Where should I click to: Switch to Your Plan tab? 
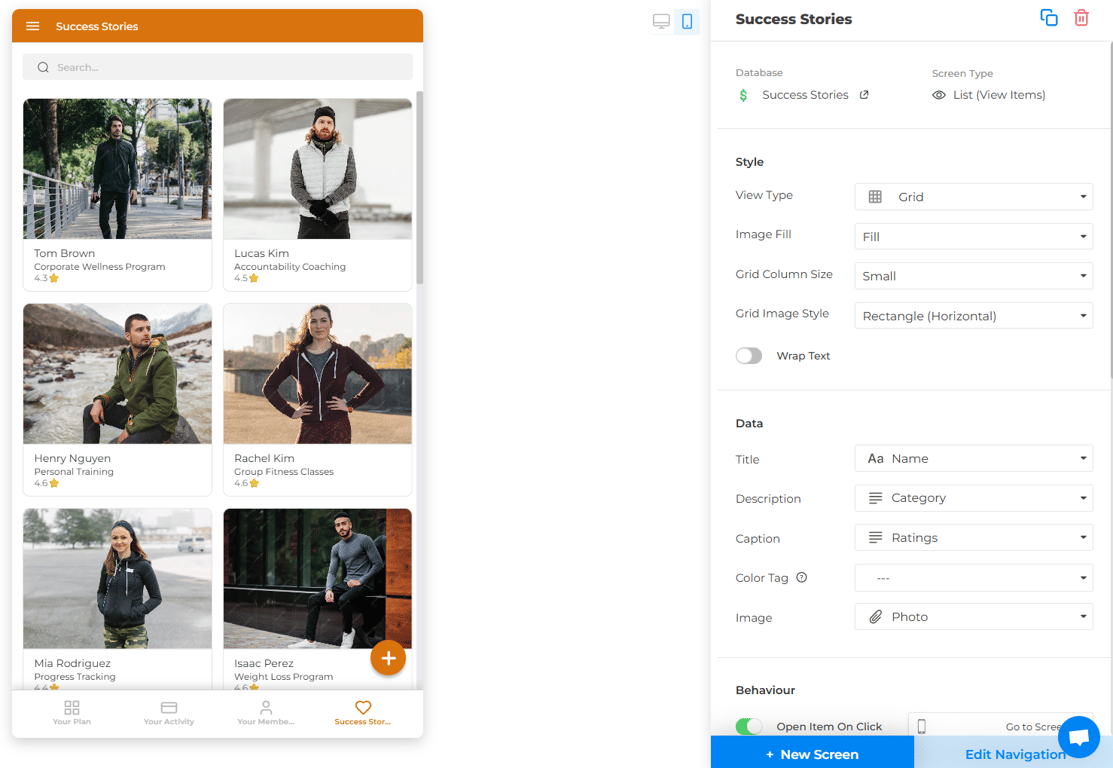(x=72, y=713)
